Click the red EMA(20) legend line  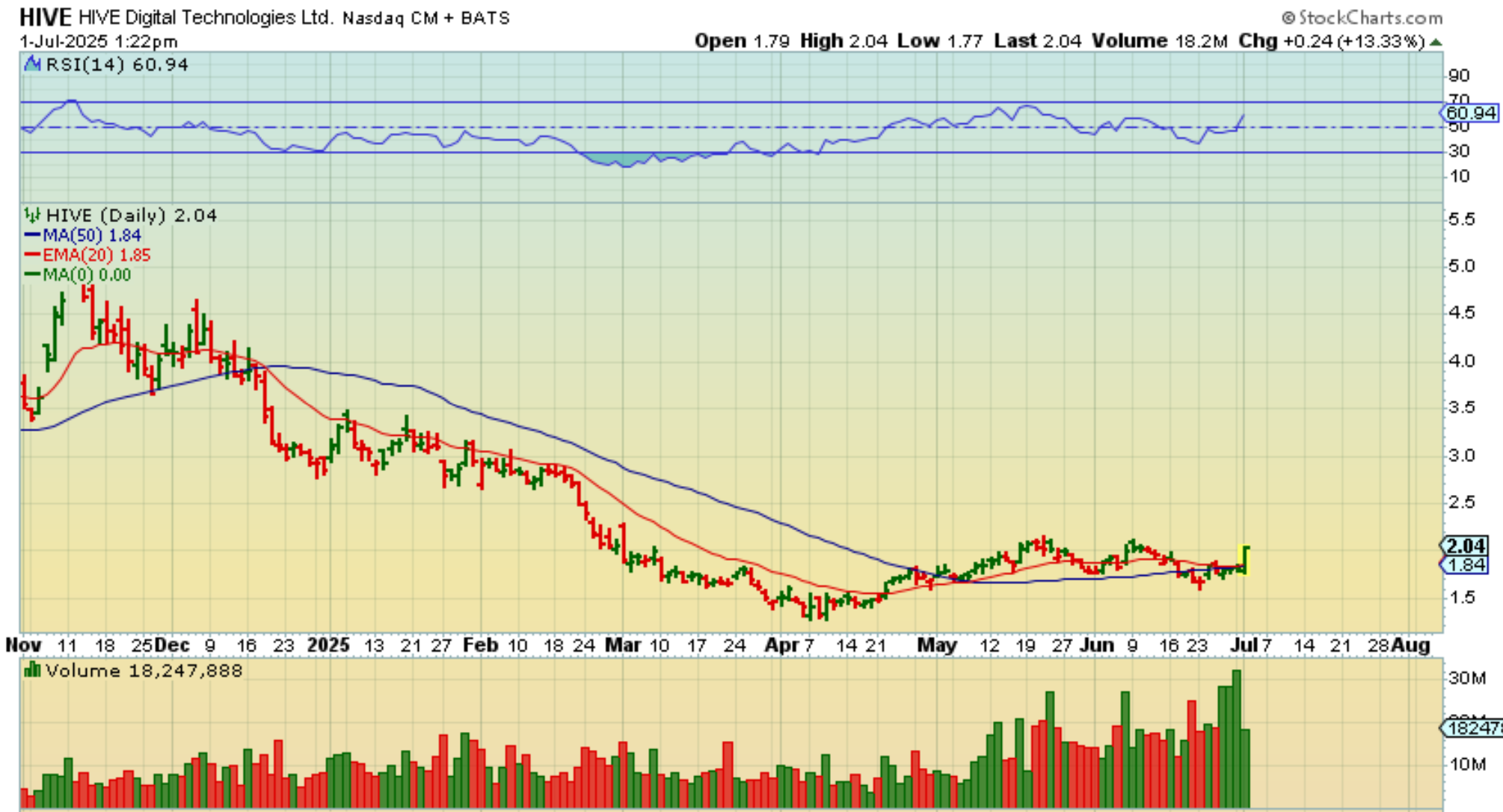pos(32,255)
